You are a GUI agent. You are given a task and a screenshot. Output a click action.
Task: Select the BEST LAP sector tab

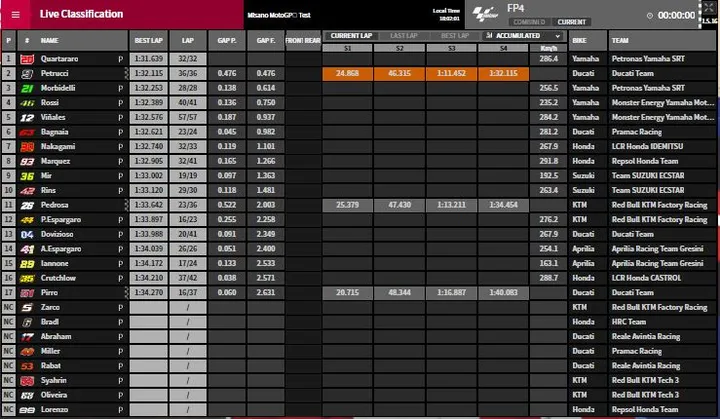455,36
